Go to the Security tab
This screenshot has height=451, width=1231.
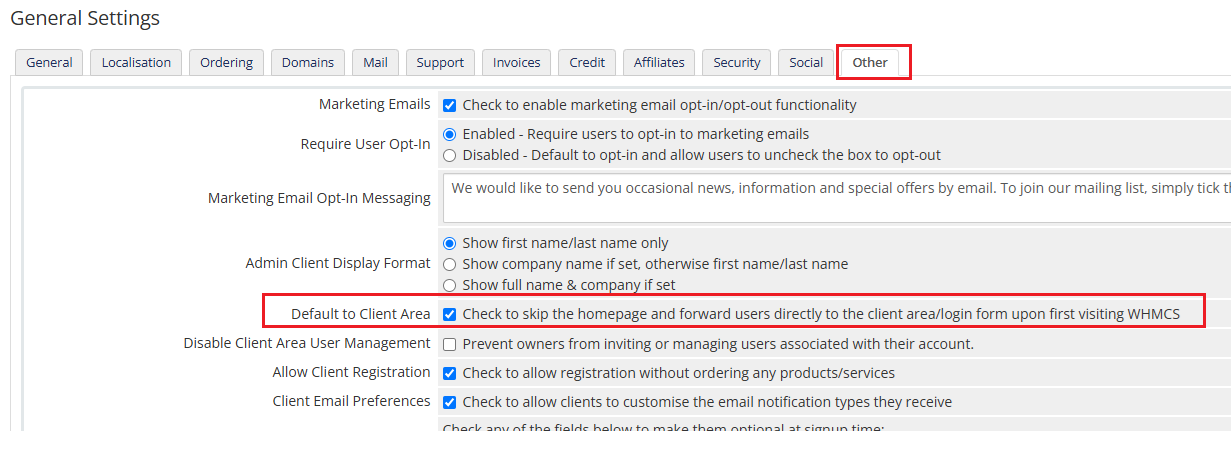pyautogui.click(x=737, y=62)
